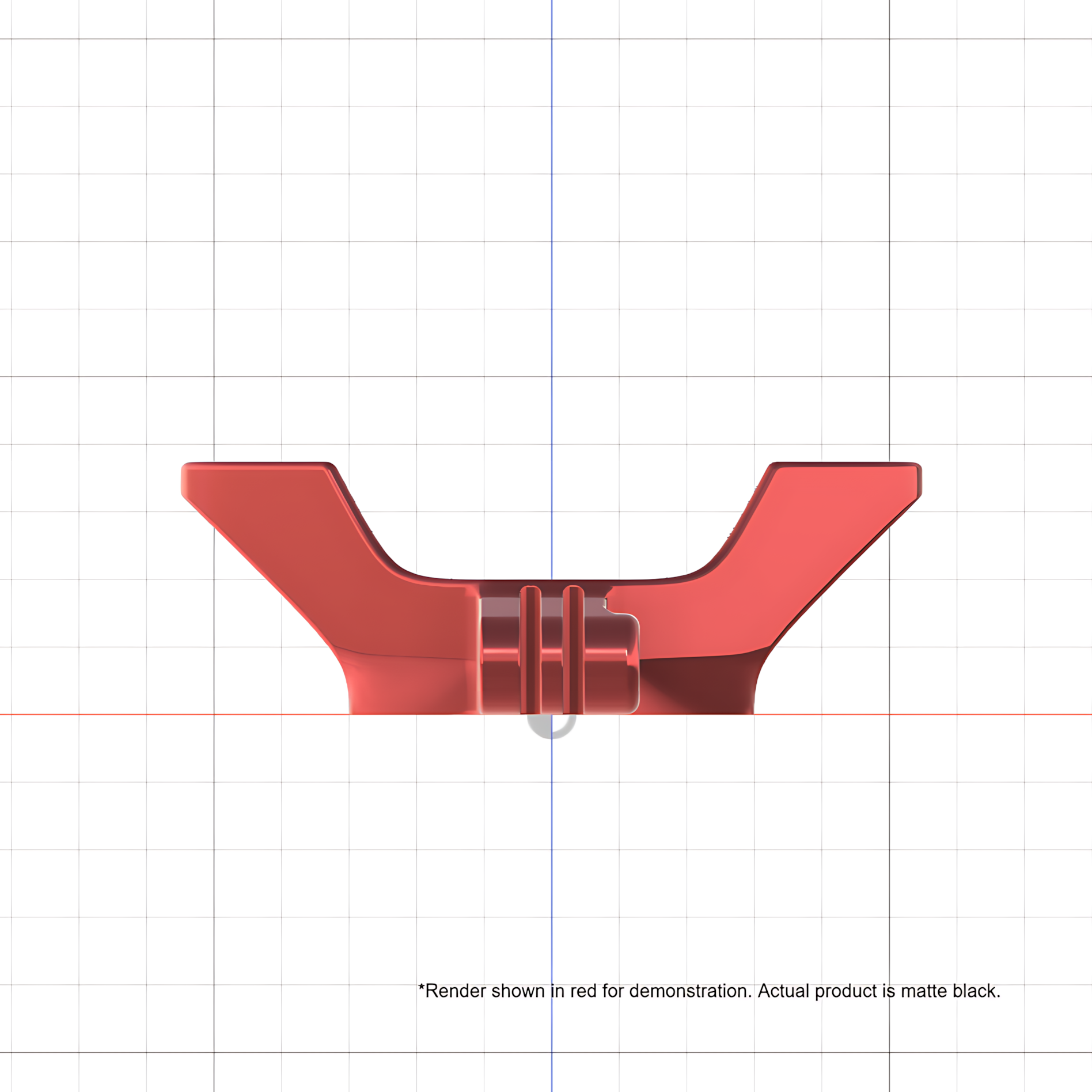Select the blue vertical axis line

(x=552, y=288)
